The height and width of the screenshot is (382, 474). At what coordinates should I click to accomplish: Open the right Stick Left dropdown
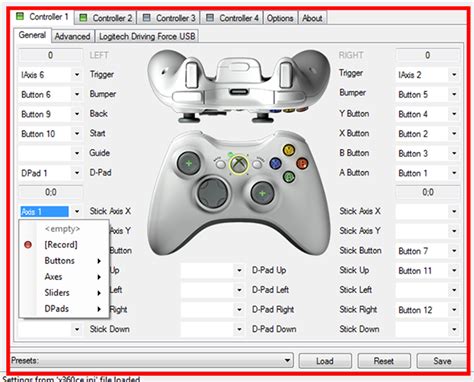click(428, 290)
